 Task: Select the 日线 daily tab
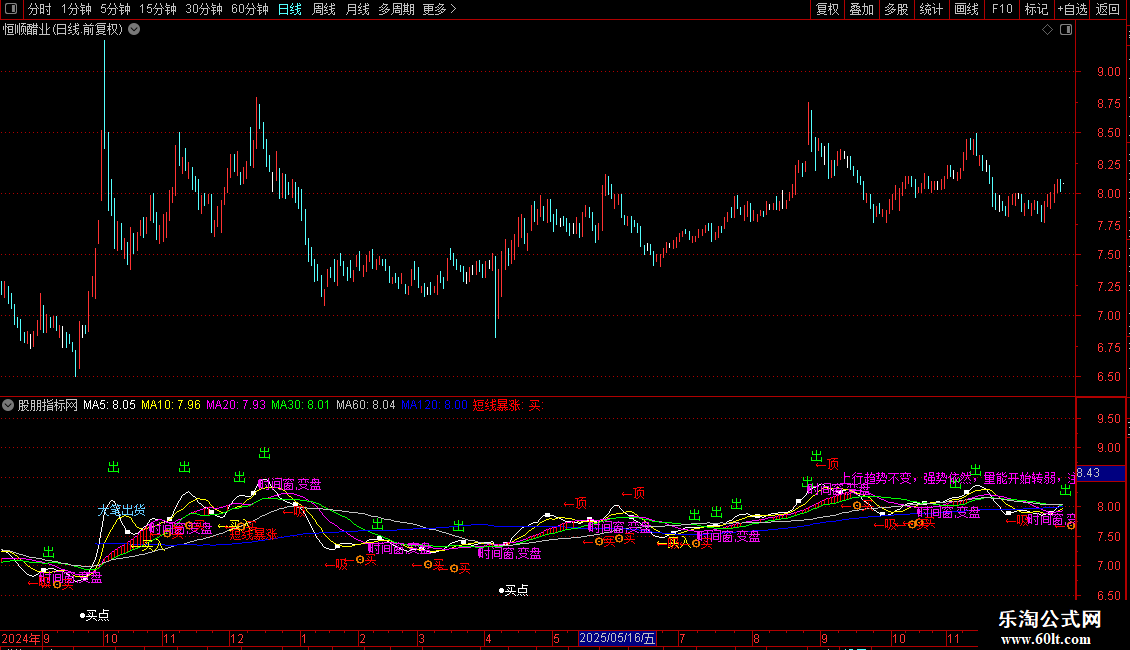290,9
